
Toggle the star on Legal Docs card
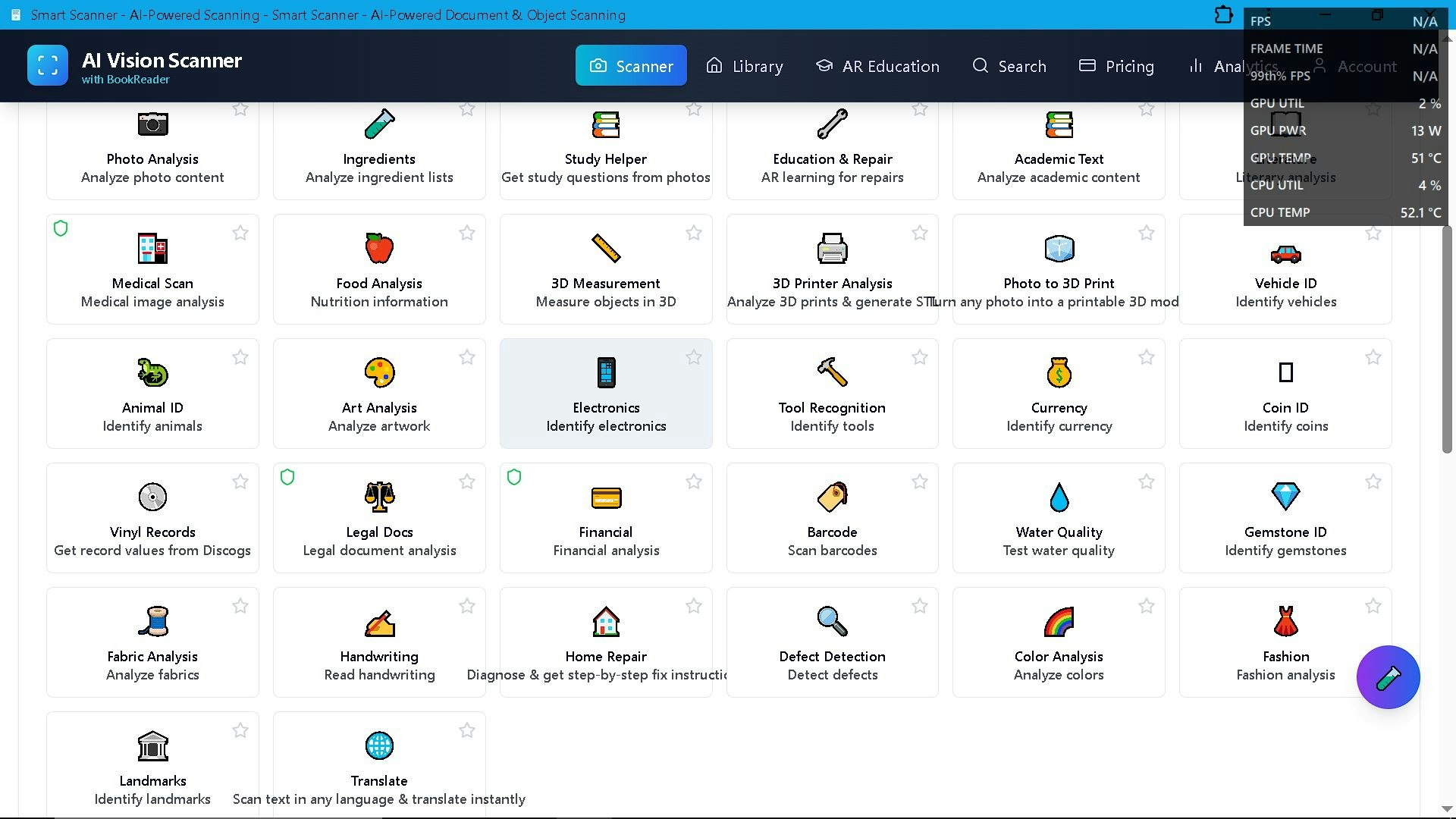467,482
